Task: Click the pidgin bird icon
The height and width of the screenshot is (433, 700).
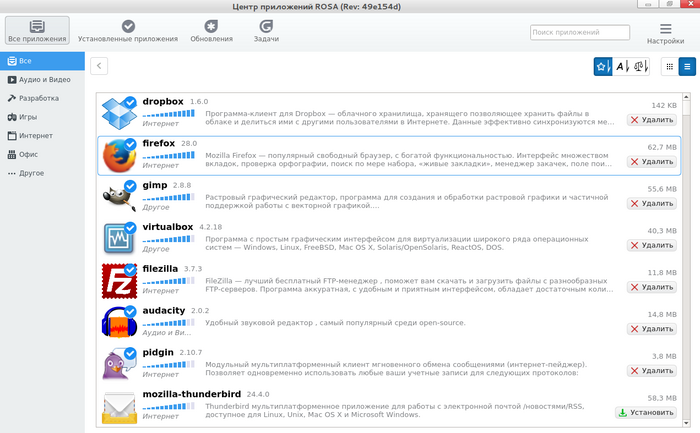Action: [119, 364]
